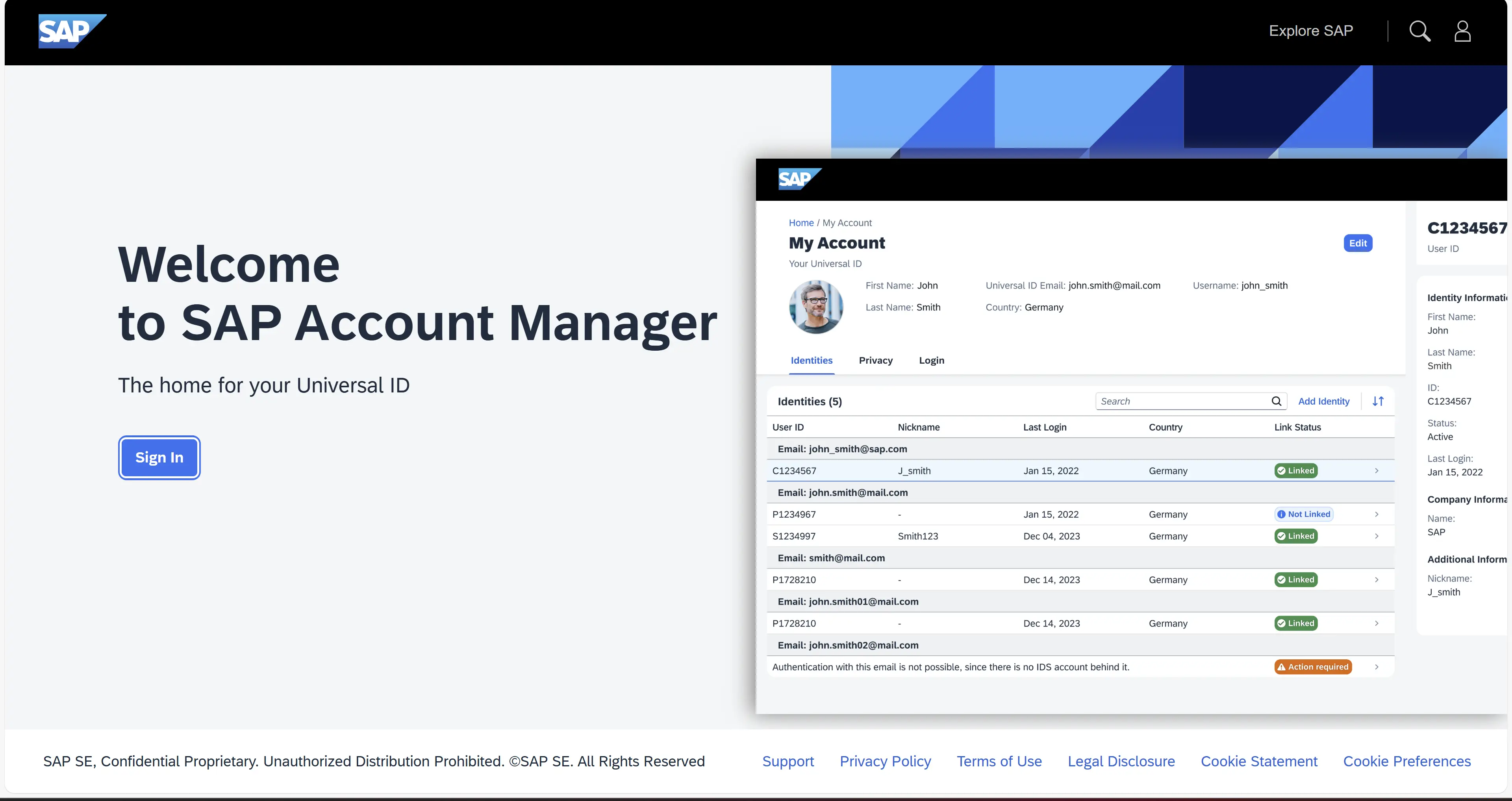Open the Support footer link
Viewport: 1512px width, 801px height.
click(787, 761)
